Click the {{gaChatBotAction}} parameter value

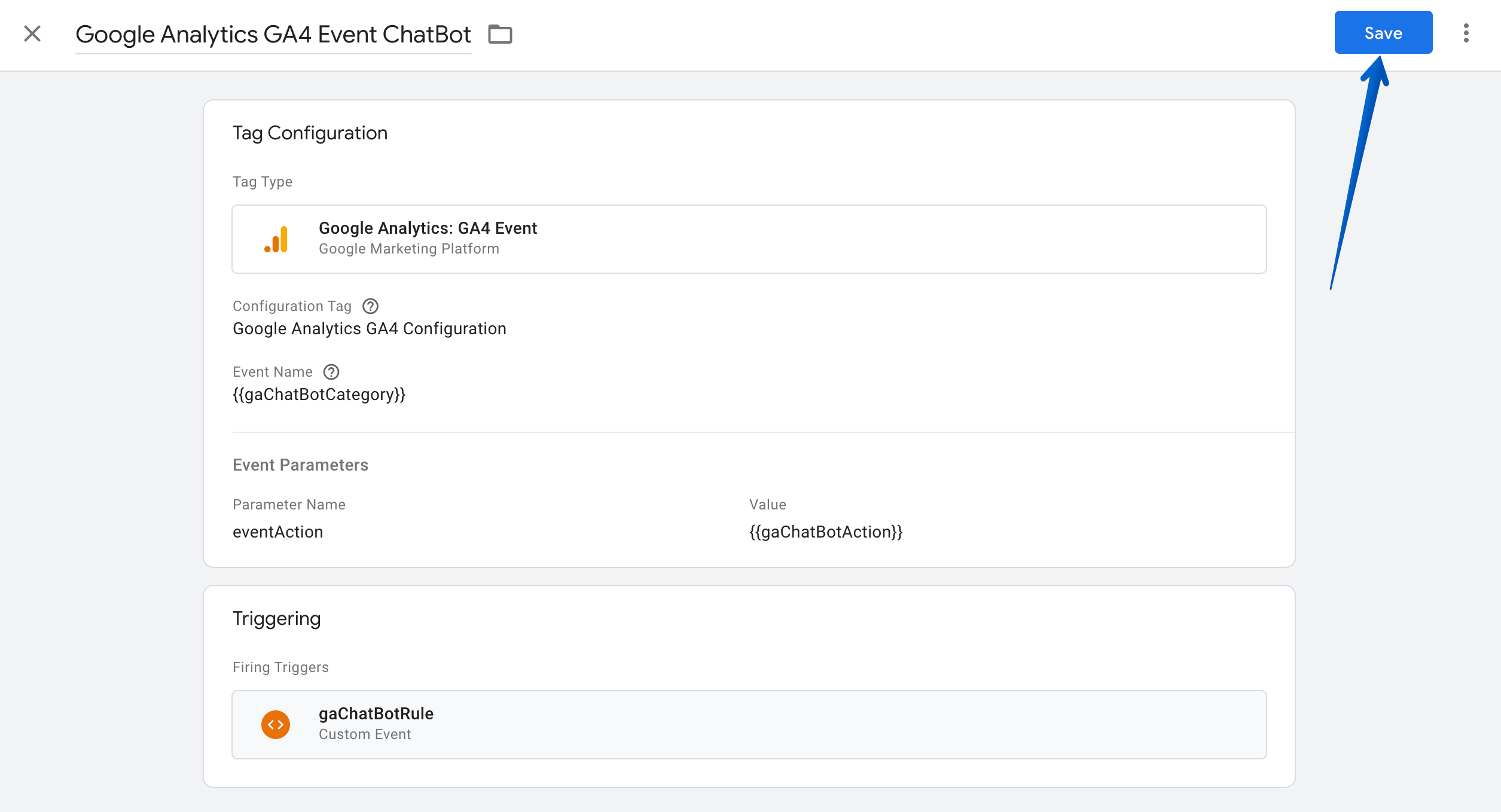pos(826,532)
